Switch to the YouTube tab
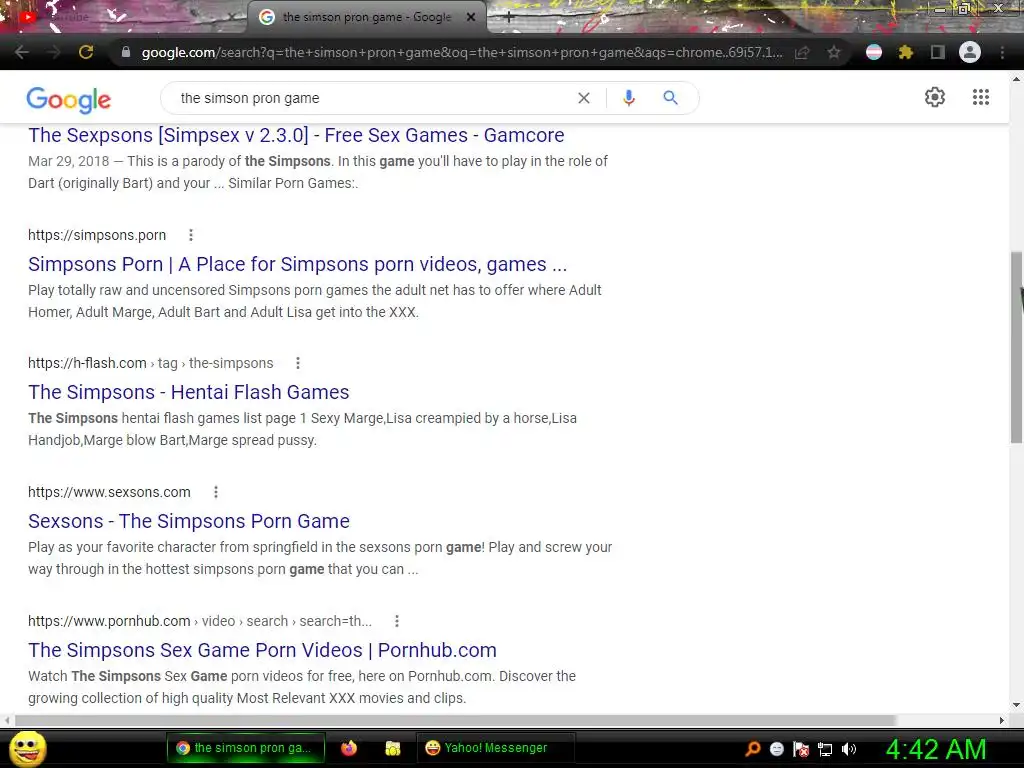 (124, 17)
